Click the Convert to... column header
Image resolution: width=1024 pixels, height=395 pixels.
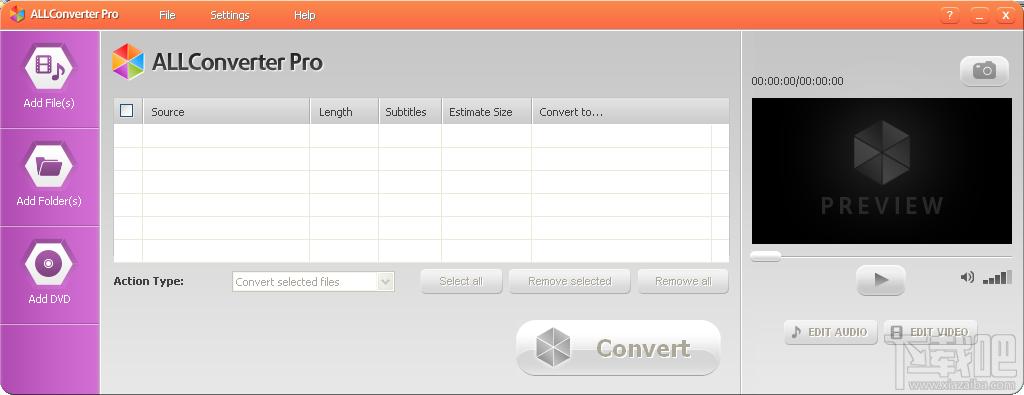coord(630,112)
